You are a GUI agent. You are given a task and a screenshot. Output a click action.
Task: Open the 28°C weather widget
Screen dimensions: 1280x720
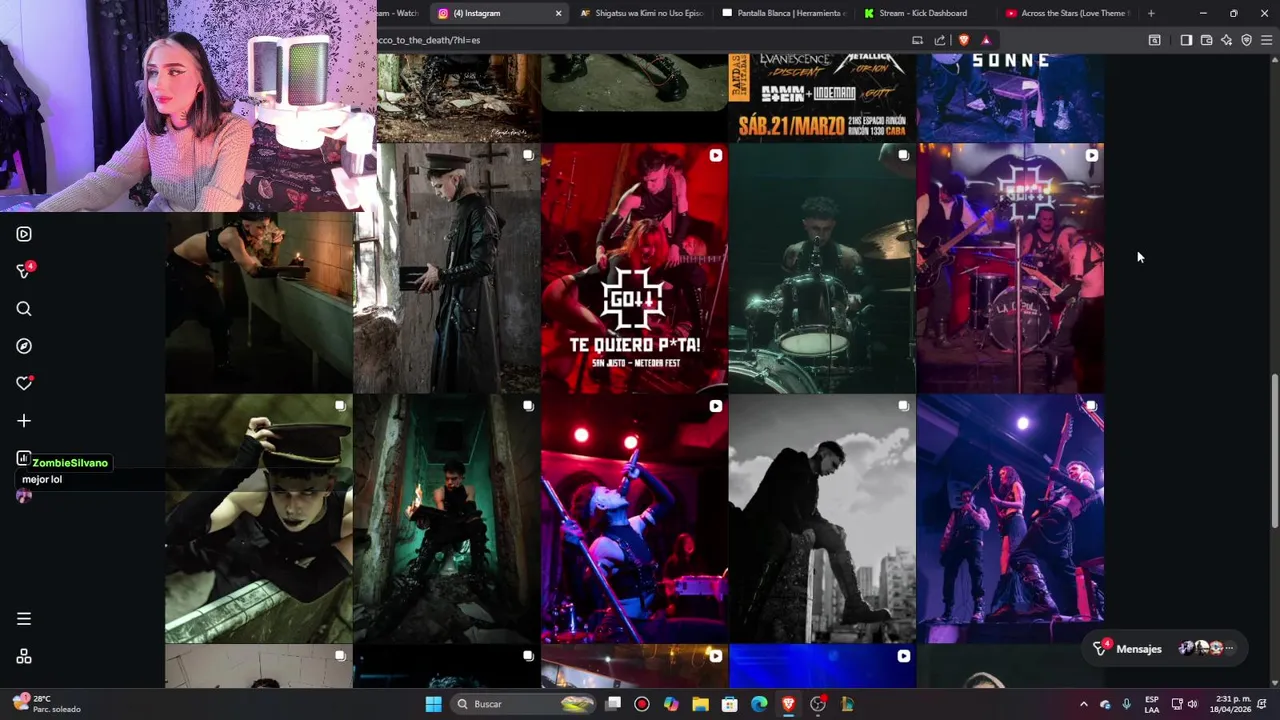point(46,704)
